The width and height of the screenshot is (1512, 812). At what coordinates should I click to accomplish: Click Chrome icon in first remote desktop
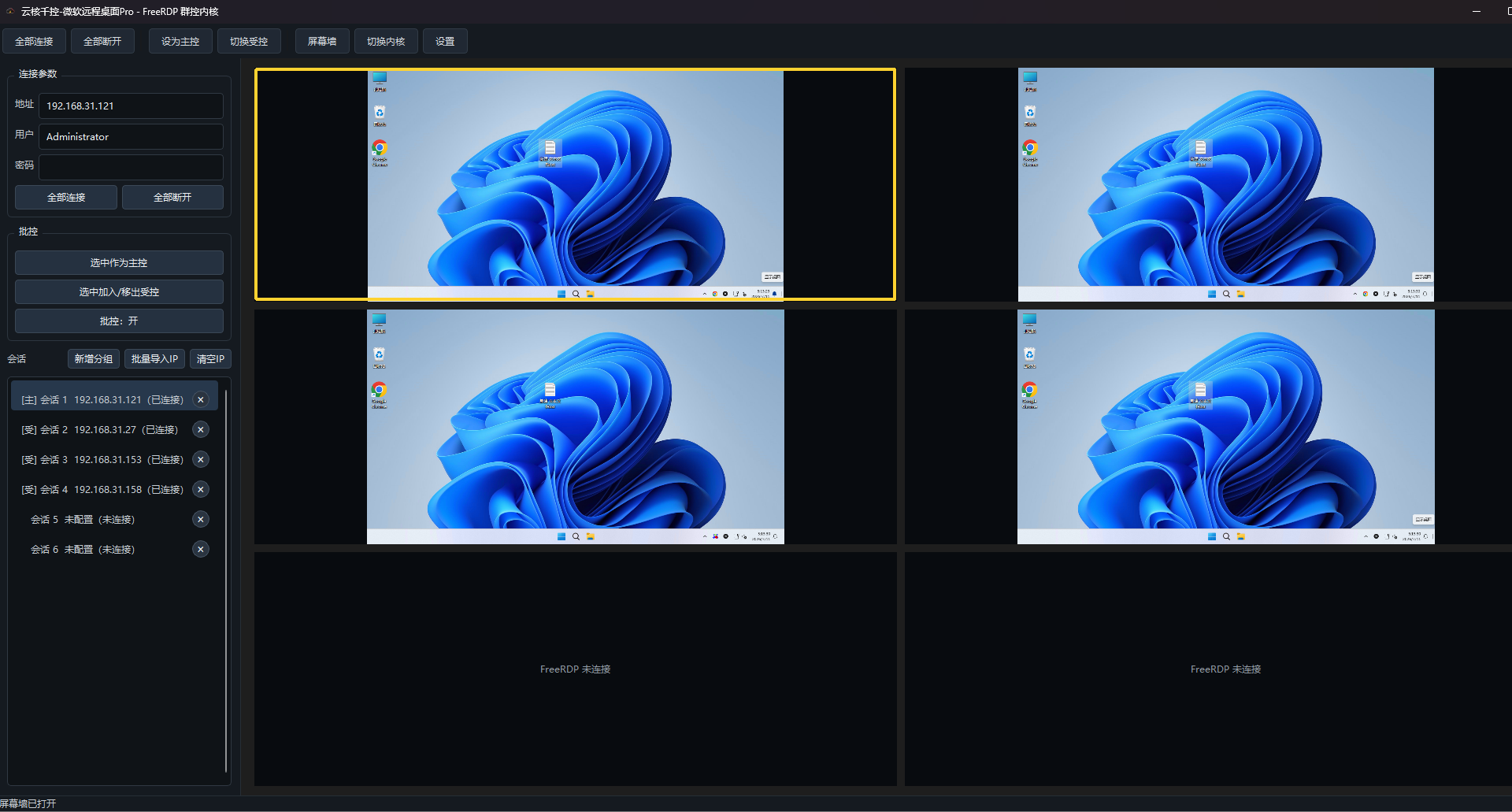tap(380, 148)
